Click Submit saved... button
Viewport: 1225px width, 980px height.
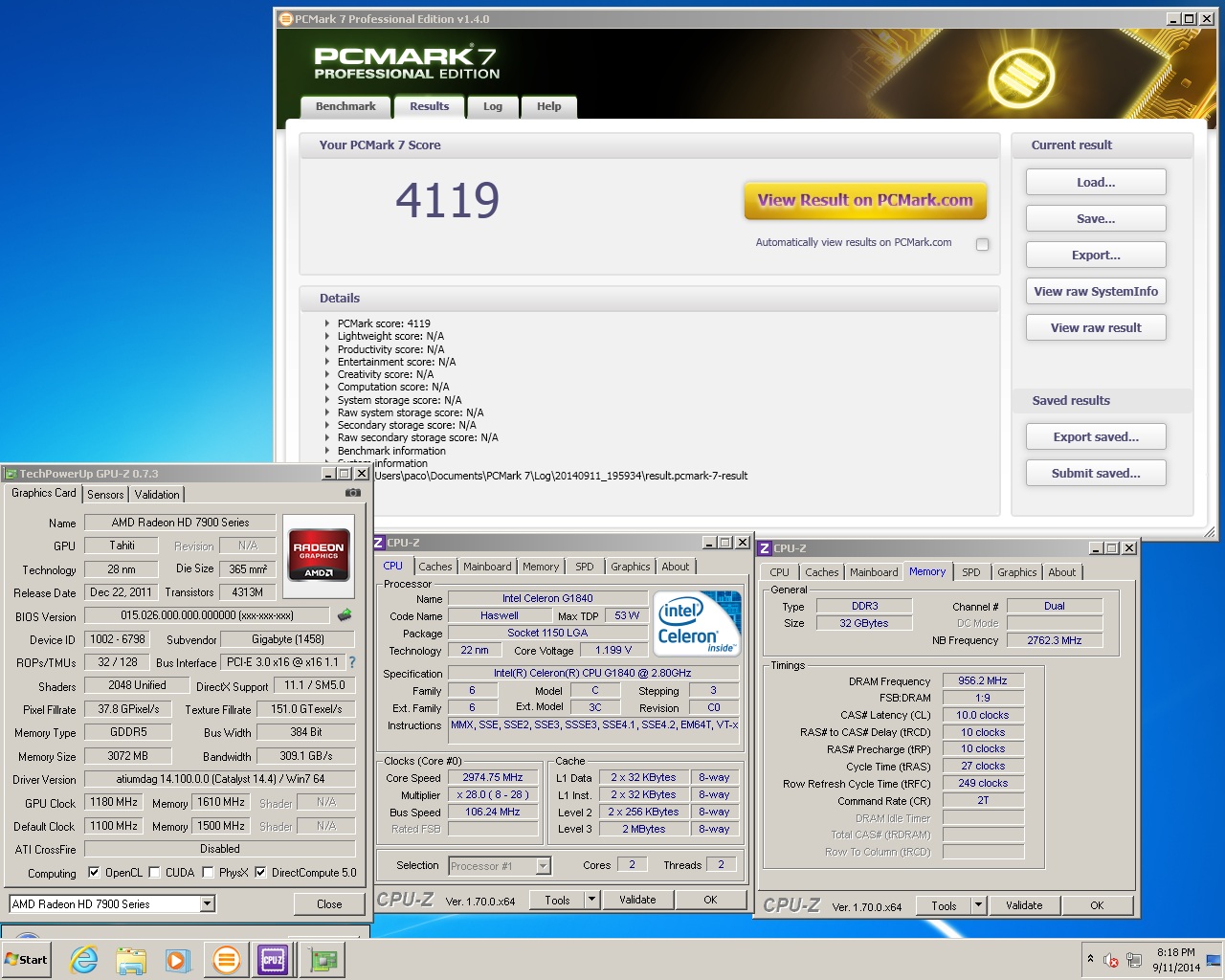tap(1096, 473)
